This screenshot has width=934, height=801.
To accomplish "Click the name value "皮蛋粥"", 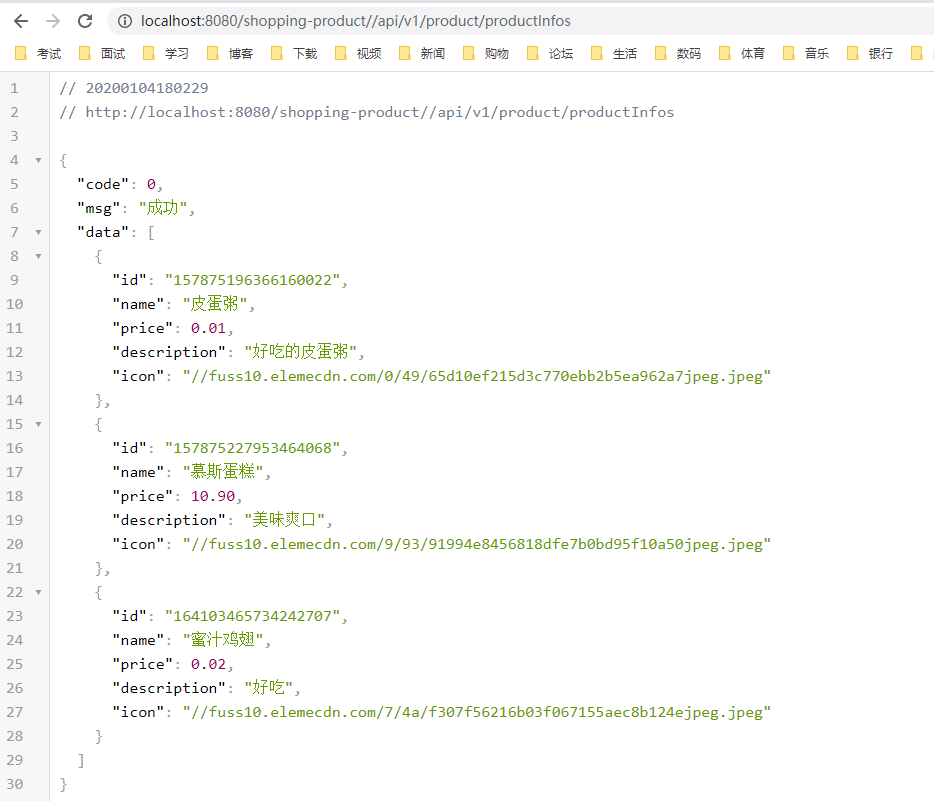I will point(215,304).
